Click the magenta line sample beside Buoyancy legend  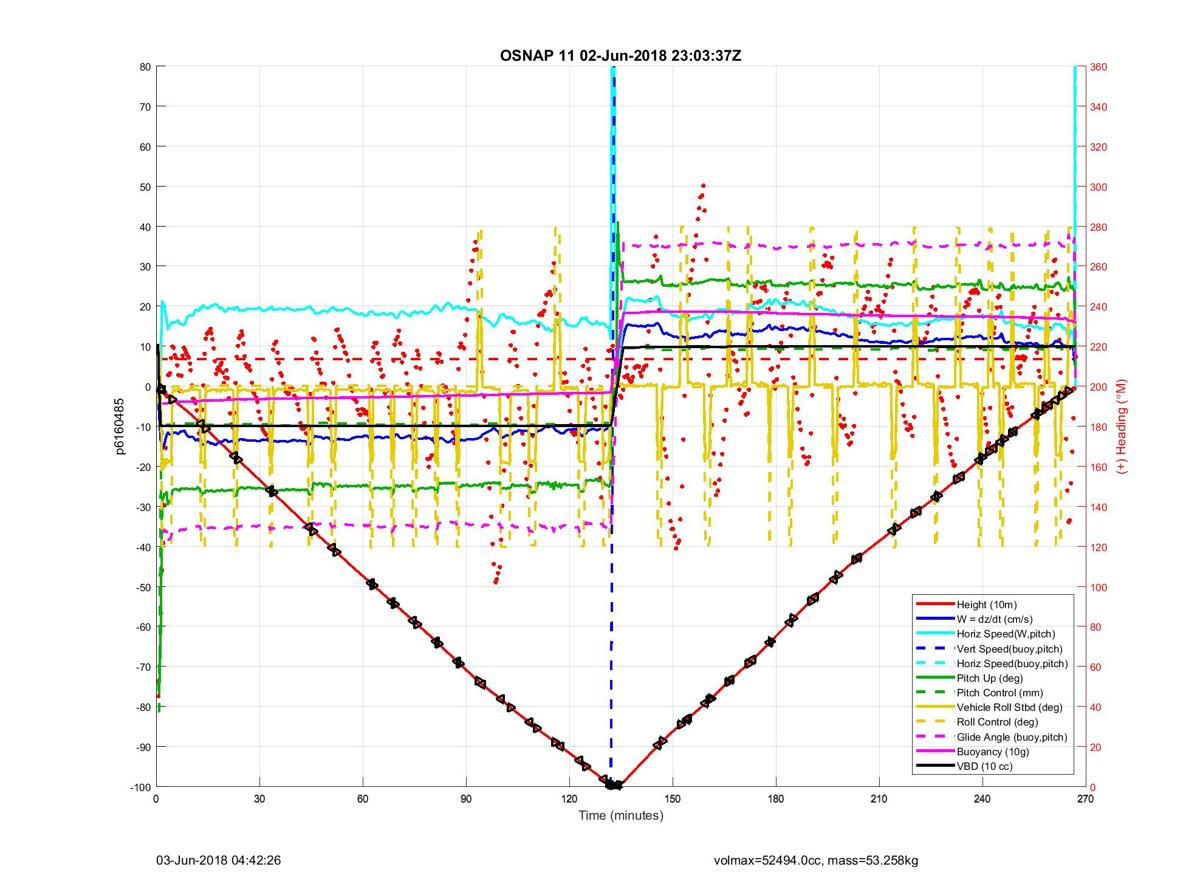coord(934,751)
